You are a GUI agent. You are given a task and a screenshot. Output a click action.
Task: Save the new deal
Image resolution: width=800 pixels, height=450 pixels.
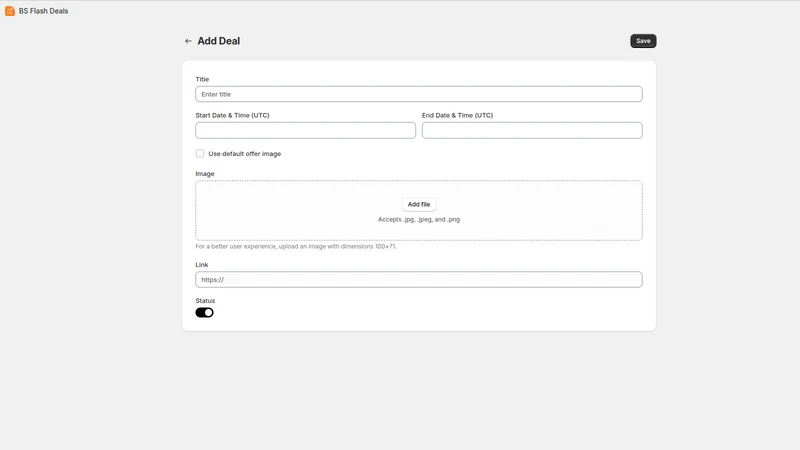tap(643, 41)
